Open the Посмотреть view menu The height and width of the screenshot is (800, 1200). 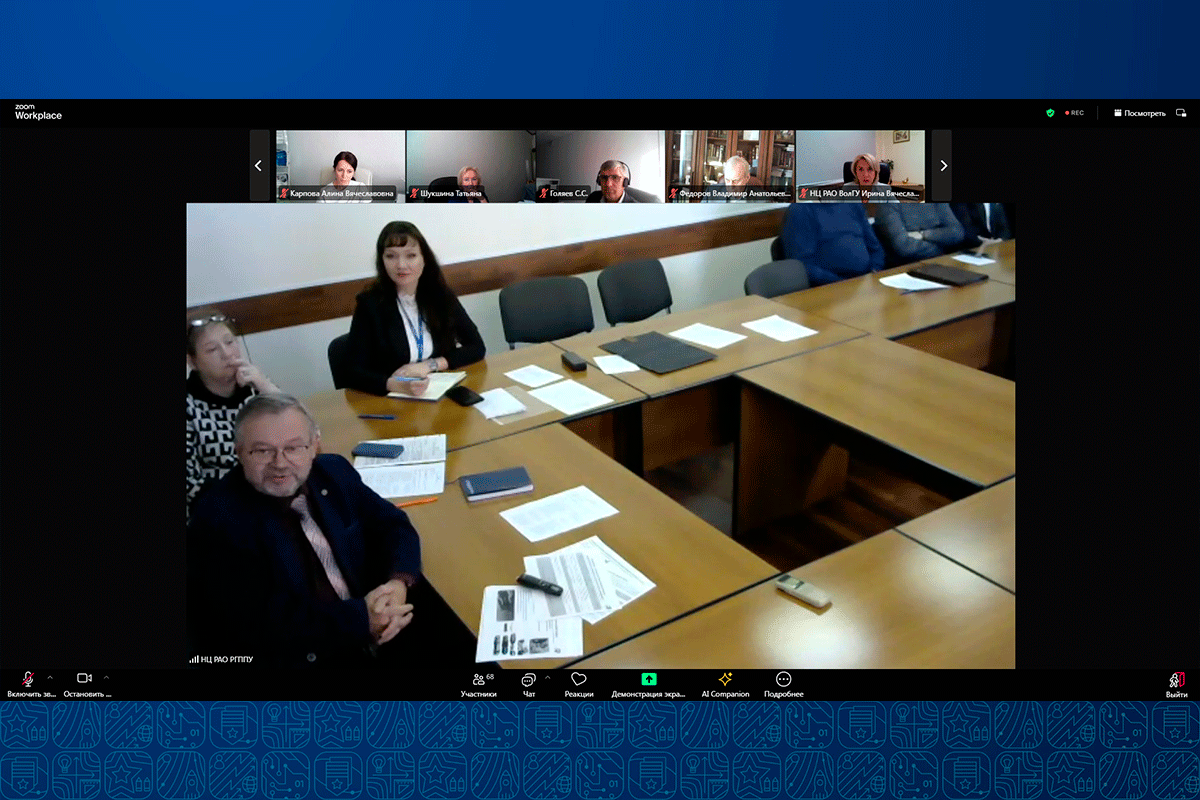[1139, 113]
